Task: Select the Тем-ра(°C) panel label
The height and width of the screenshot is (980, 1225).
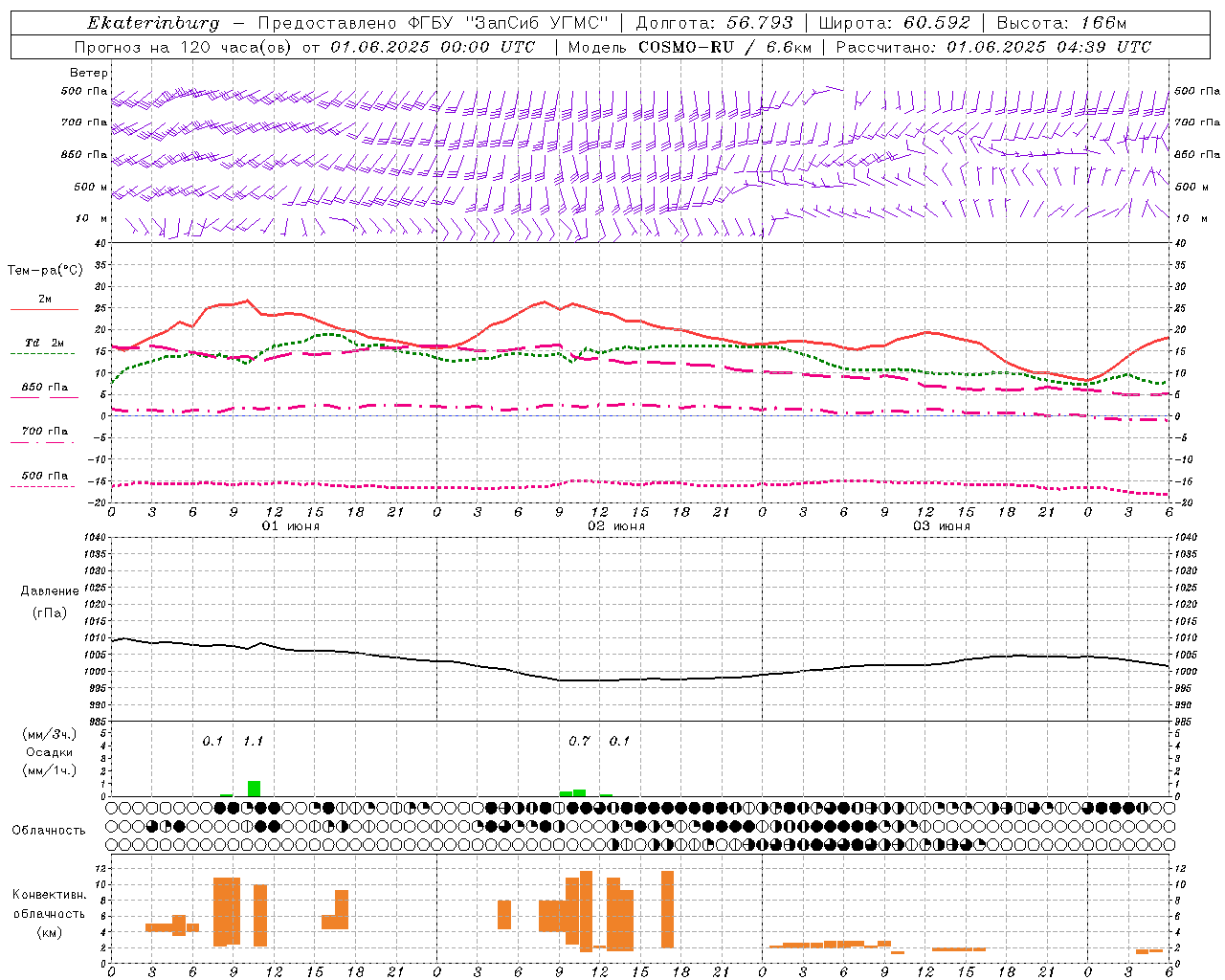Action: click(45, 271)
